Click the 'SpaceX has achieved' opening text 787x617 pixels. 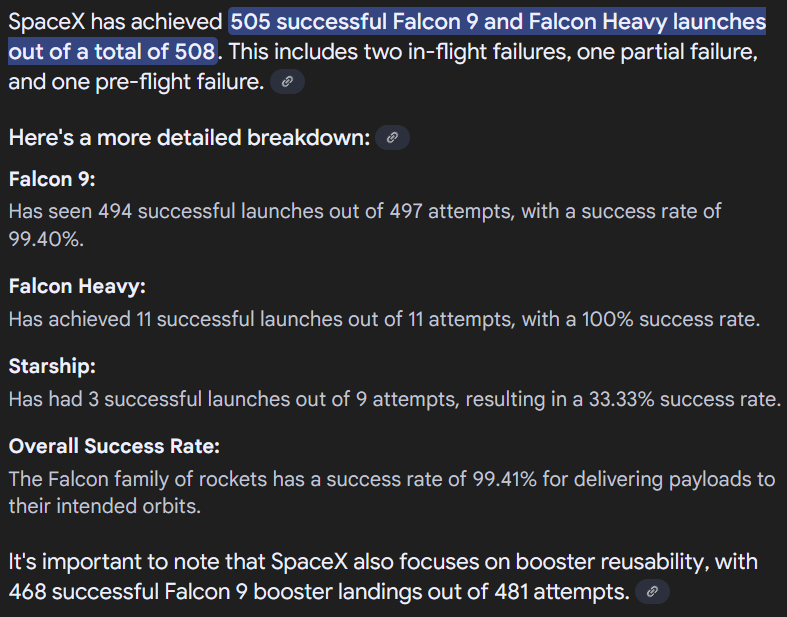pyautogui.click(x=115, y=22)
